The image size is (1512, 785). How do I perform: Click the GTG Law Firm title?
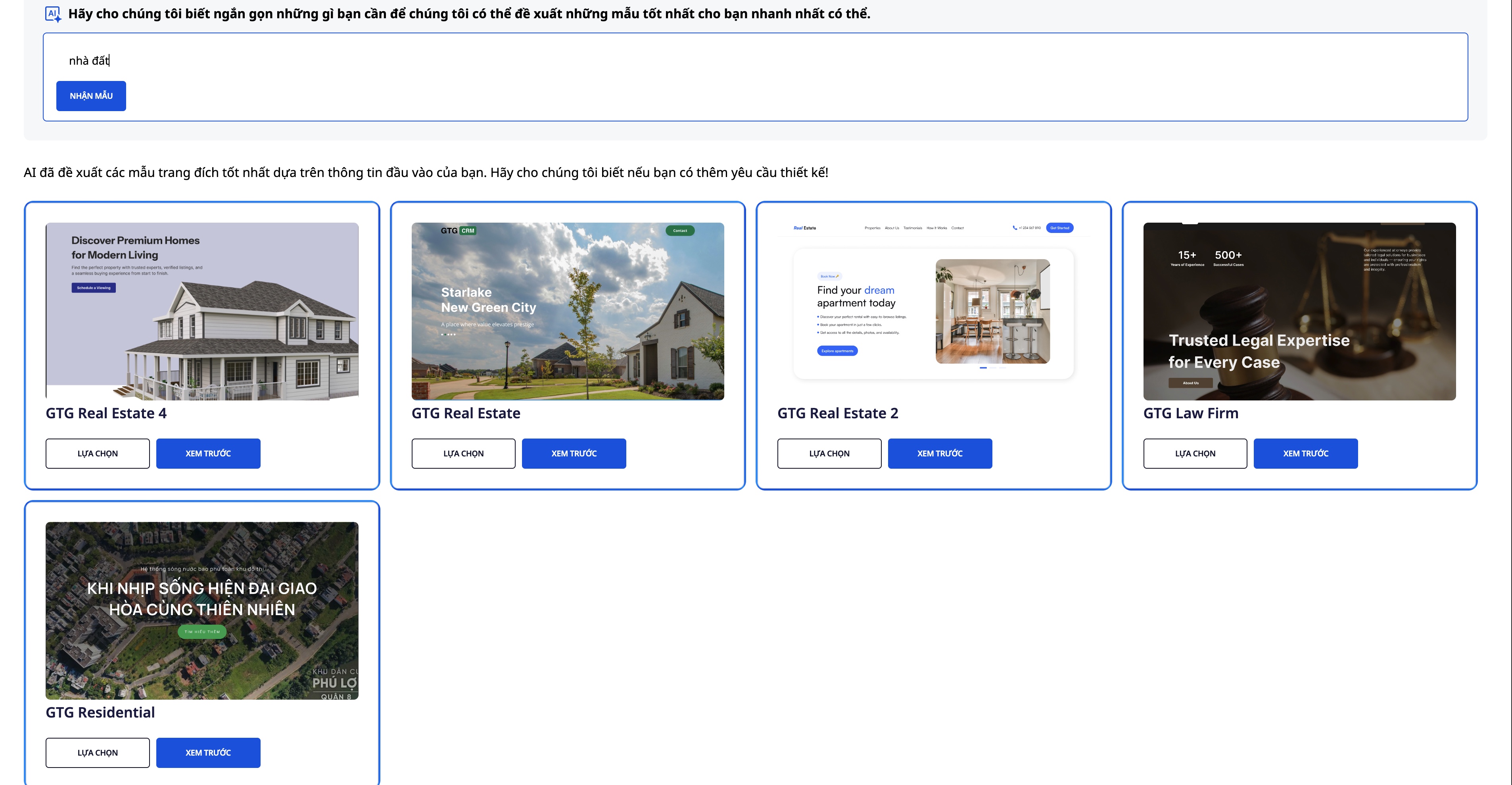tap(1190, 414)
